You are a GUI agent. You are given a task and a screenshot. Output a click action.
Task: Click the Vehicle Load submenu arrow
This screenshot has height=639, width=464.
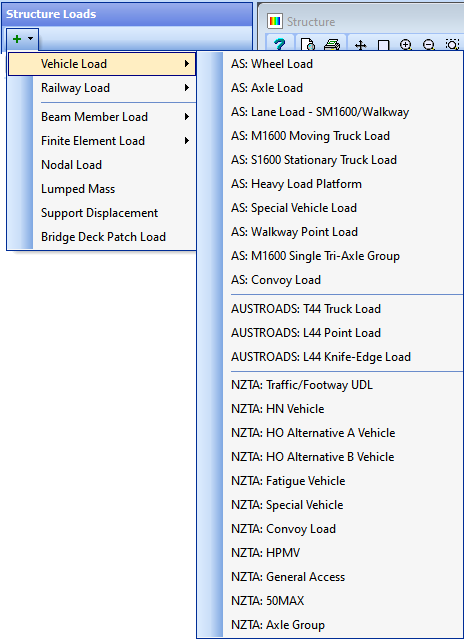pos(187,64)
